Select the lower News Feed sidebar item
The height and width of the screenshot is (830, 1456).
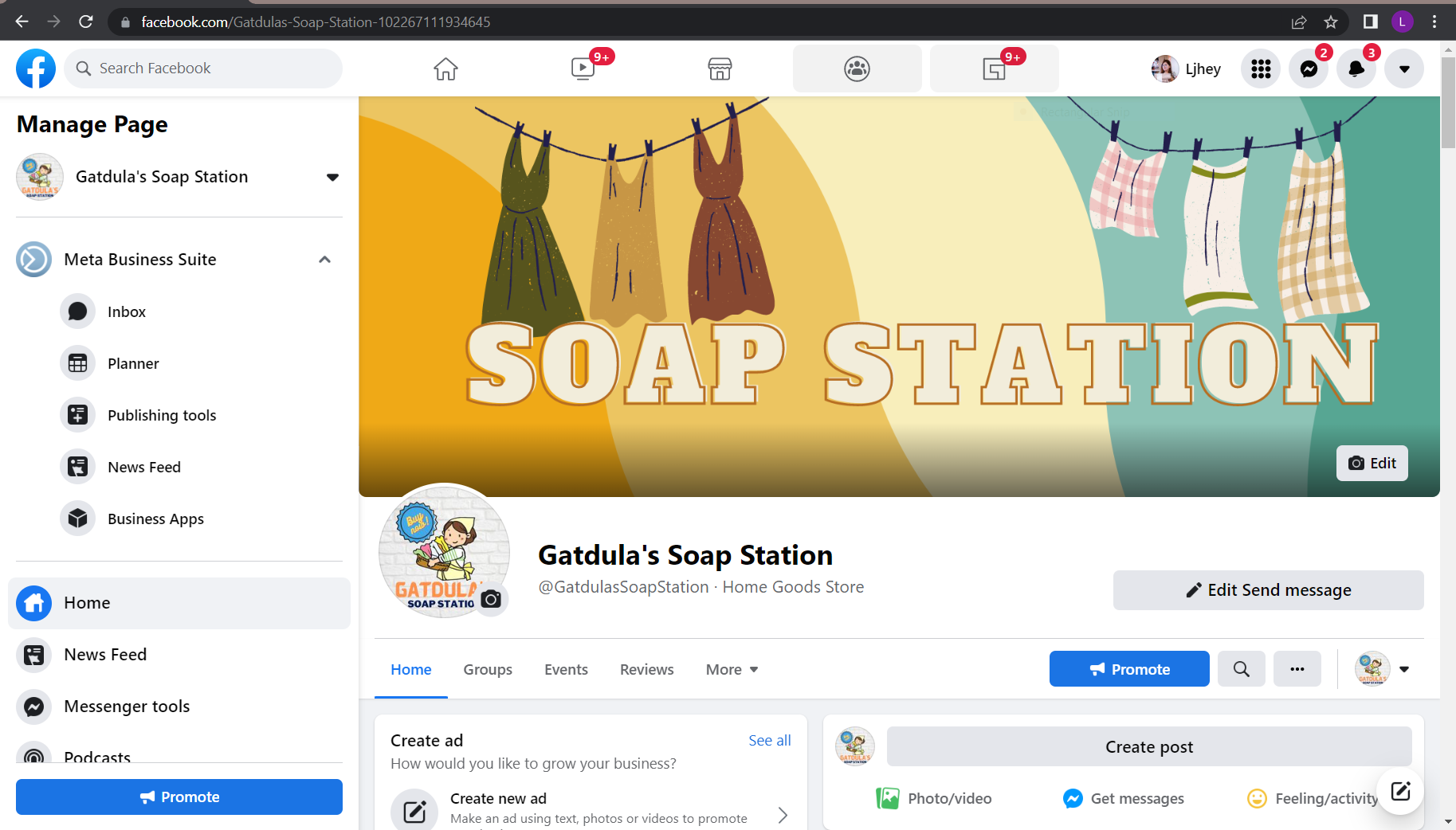179,655
